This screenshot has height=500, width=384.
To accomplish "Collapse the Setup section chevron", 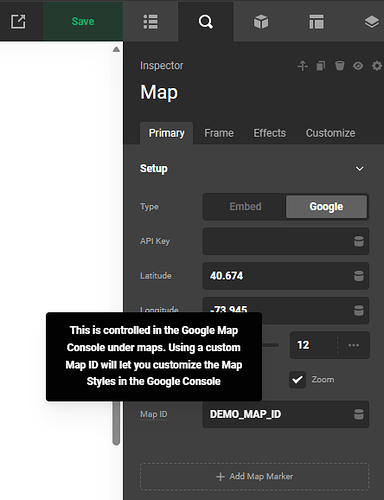I will 360,169.
